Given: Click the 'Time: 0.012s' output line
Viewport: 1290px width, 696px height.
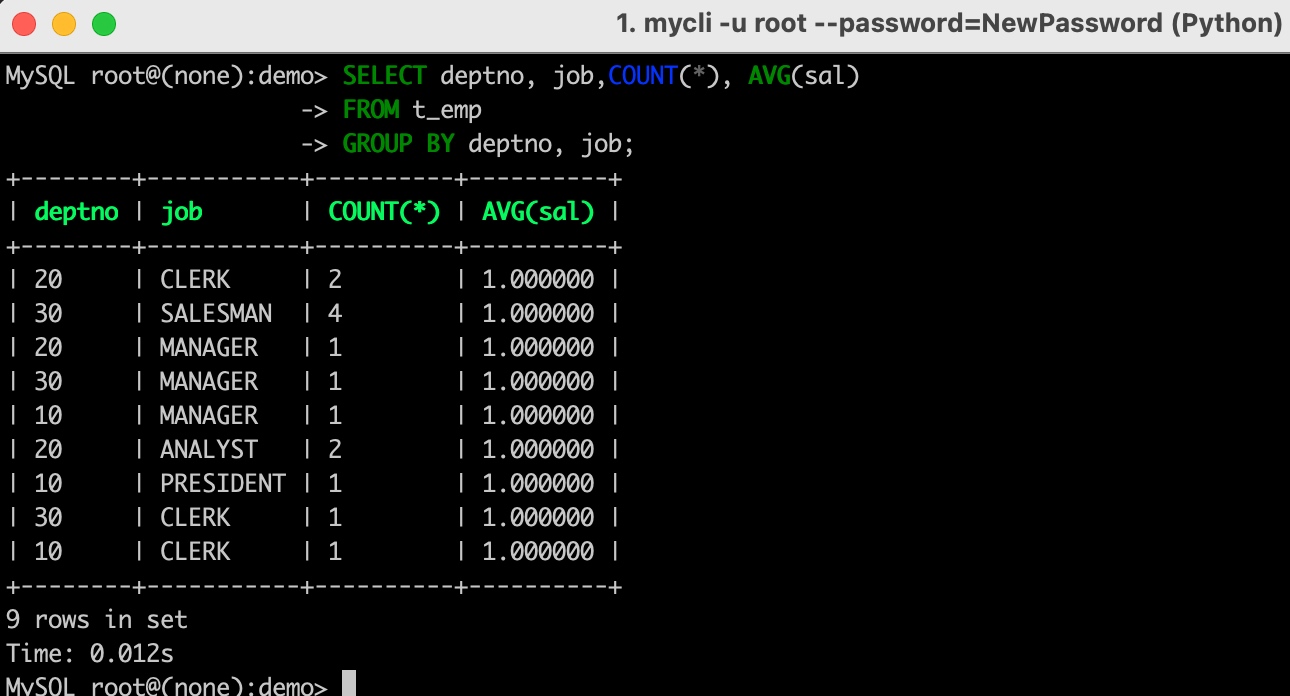Looking at the screenshot, I should pos(90,654).
